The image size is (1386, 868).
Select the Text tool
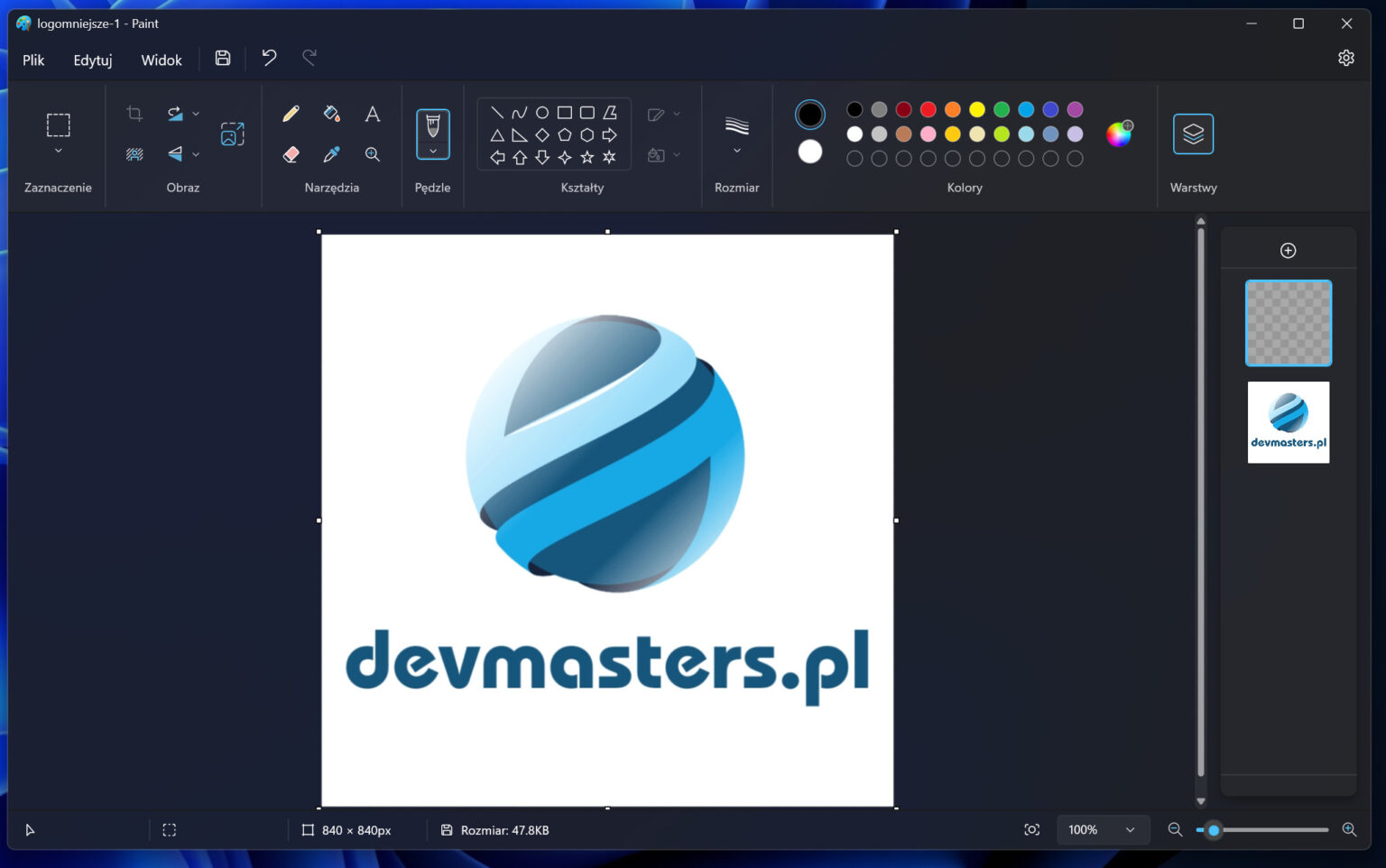point(373,114)
